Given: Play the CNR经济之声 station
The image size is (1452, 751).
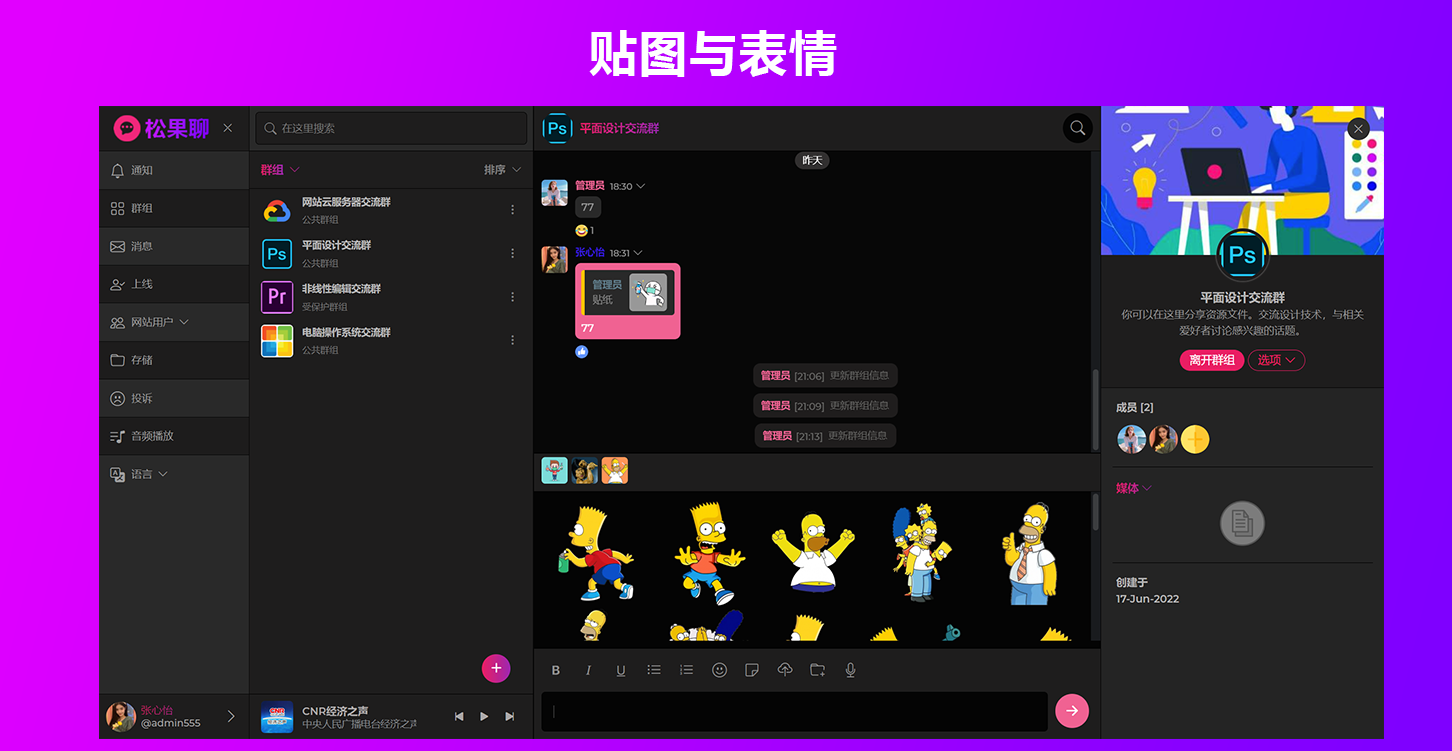Looking at the screenshot, I should pos(484,716).
